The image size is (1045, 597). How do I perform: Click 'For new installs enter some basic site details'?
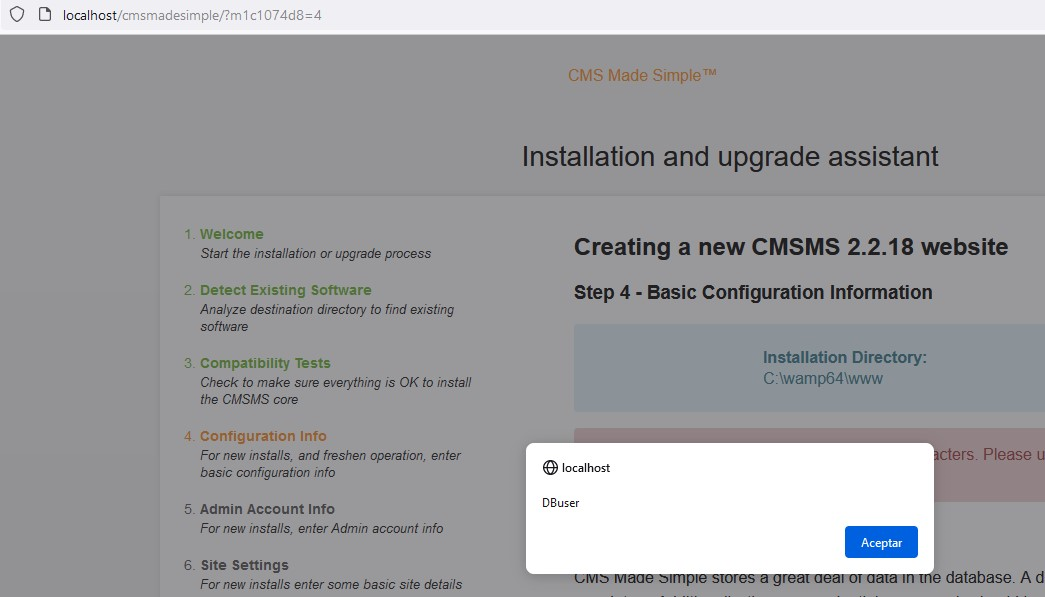pos(331,584)
